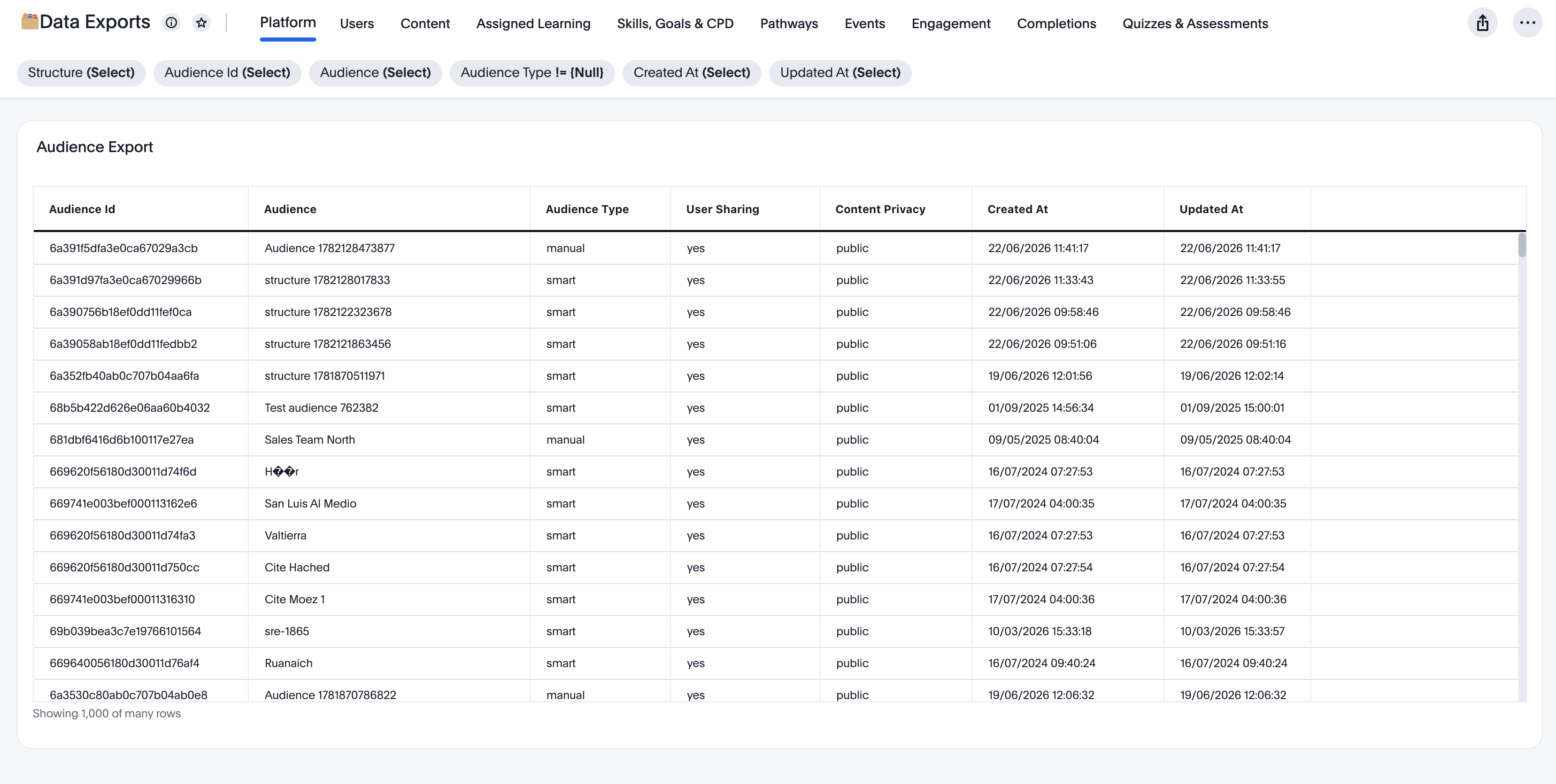Viewport: 1556px width, 784px height.
Task: Click Showing 1,000 of many rows text
Action: coord(106,713)
